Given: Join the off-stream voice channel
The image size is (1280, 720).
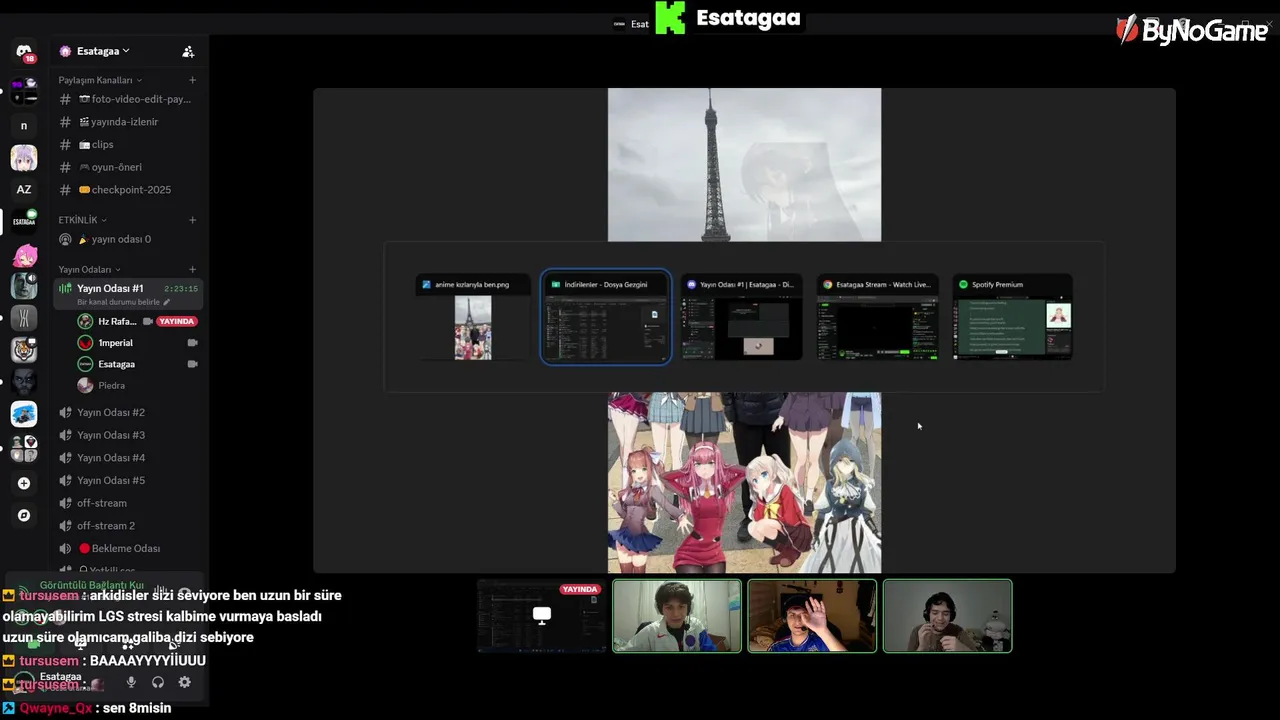Looking at the screenshot, I should point(129,503).
